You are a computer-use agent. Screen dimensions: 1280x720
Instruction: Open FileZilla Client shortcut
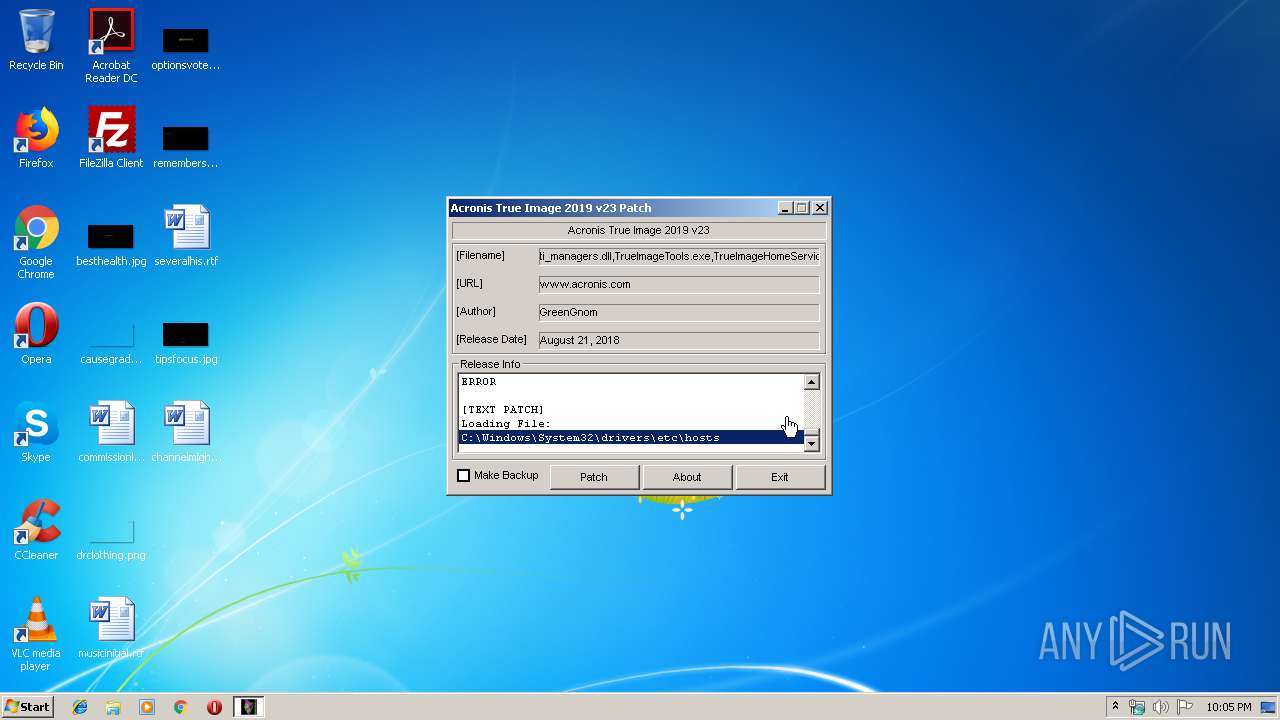point(111,138)
